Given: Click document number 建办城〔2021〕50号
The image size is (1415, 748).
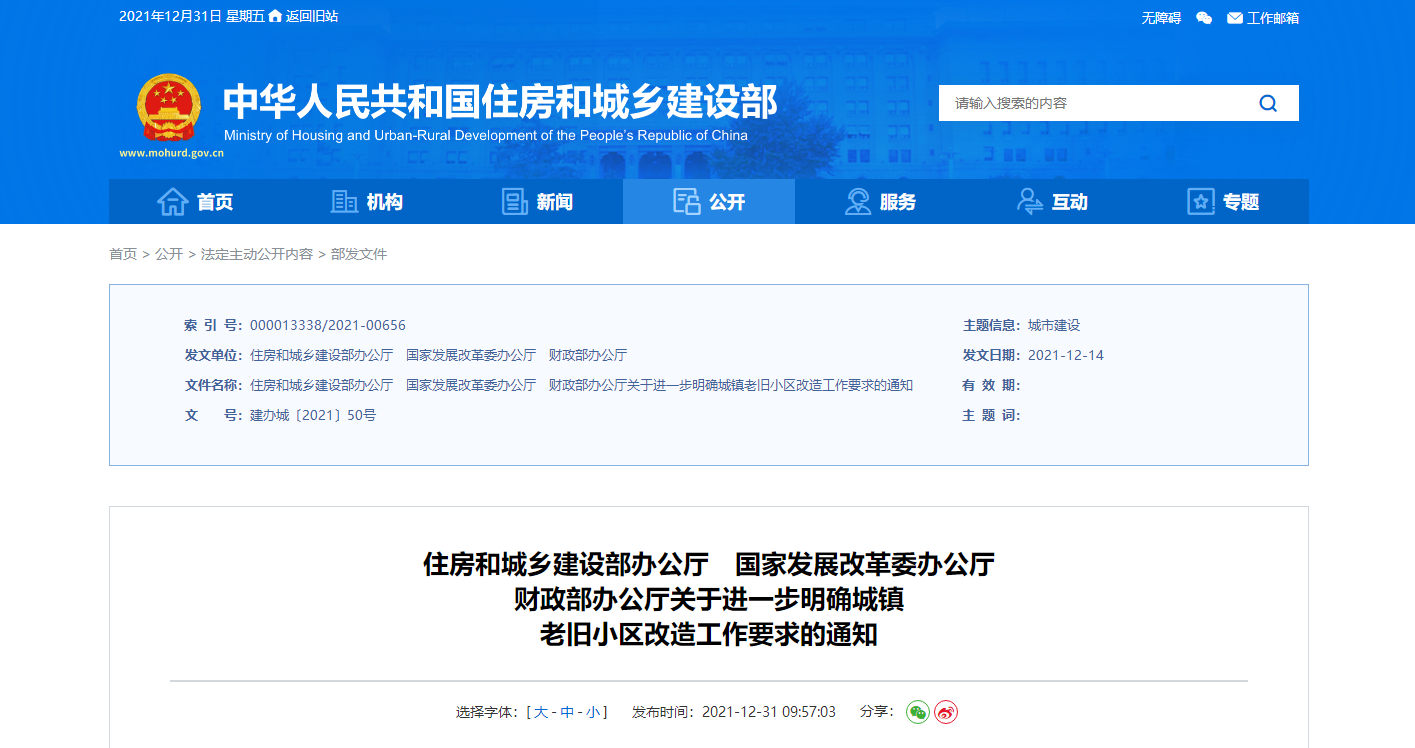Looking at the screenshot, I should point(313,415).
